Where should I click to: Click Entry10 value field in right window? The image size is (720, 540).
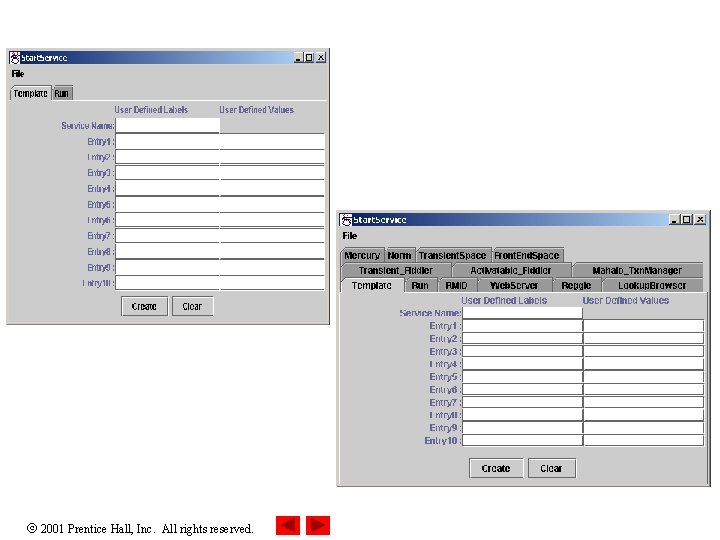click(x=644, y=441)
